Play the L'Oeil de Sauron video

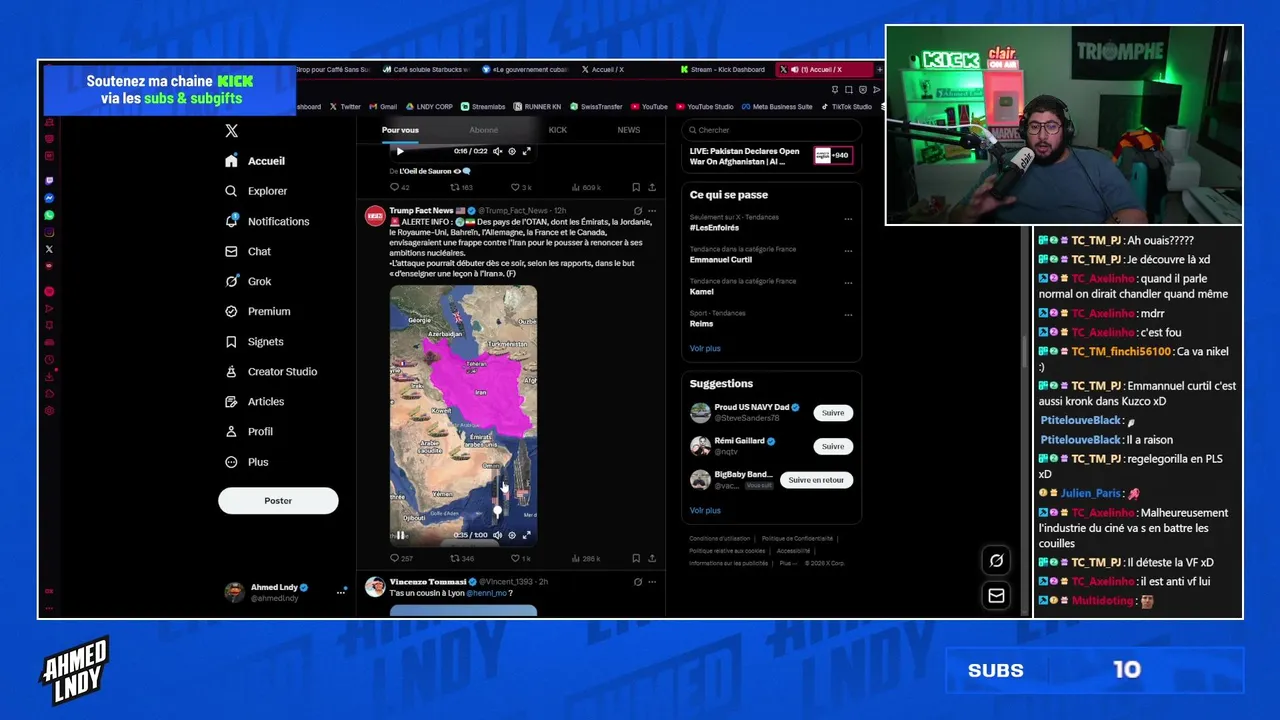coord(400,151)
